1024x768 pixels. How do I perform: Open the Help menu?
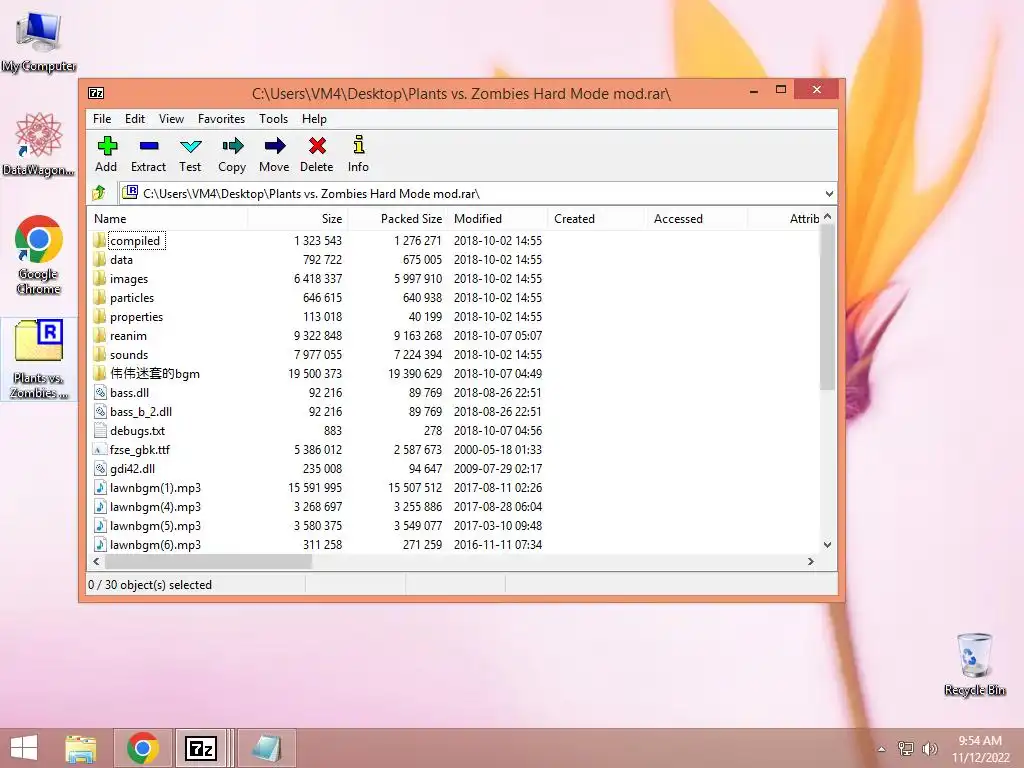pos(314,119)
